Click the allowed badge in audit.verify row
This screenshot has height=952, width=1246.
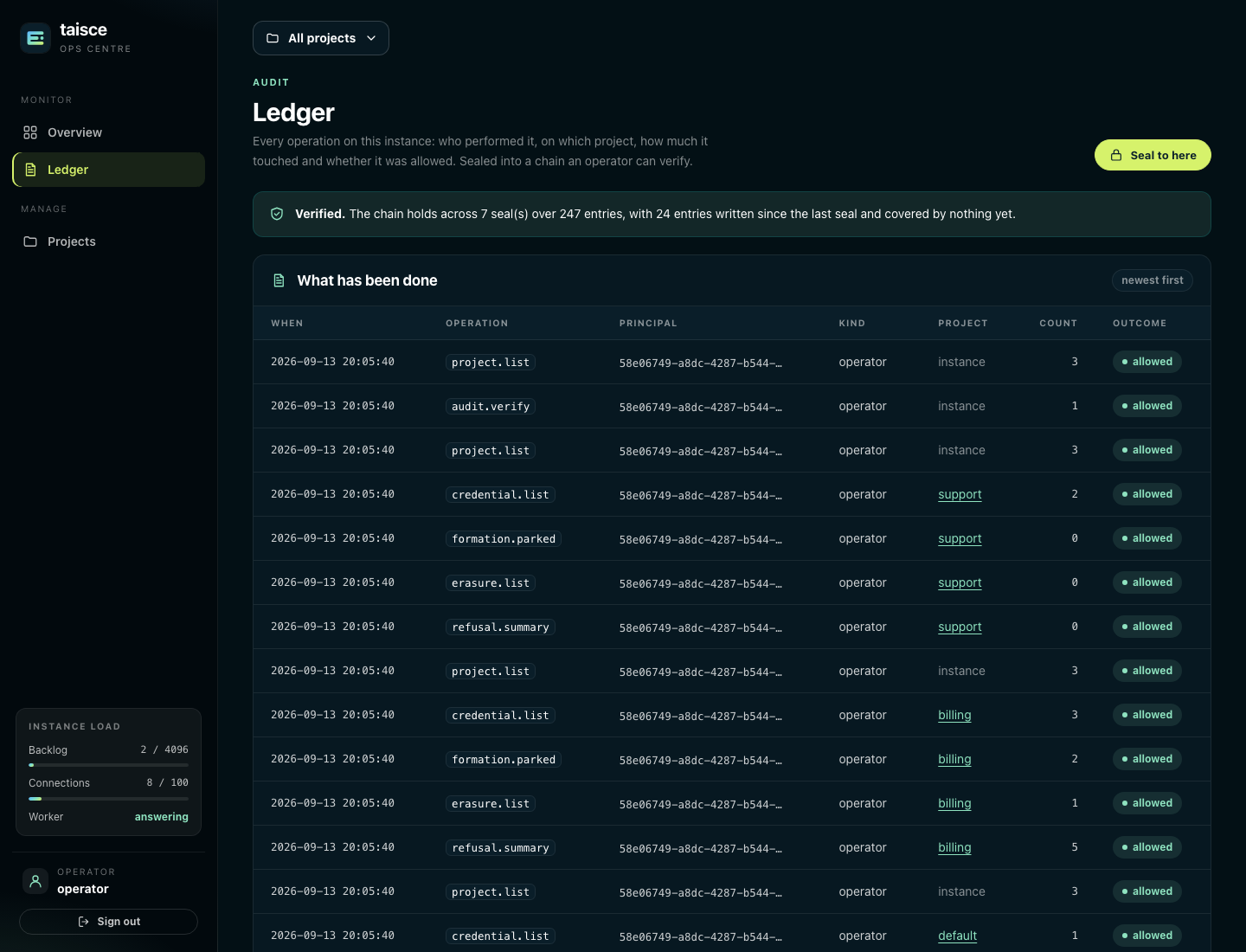[1147, 406]
